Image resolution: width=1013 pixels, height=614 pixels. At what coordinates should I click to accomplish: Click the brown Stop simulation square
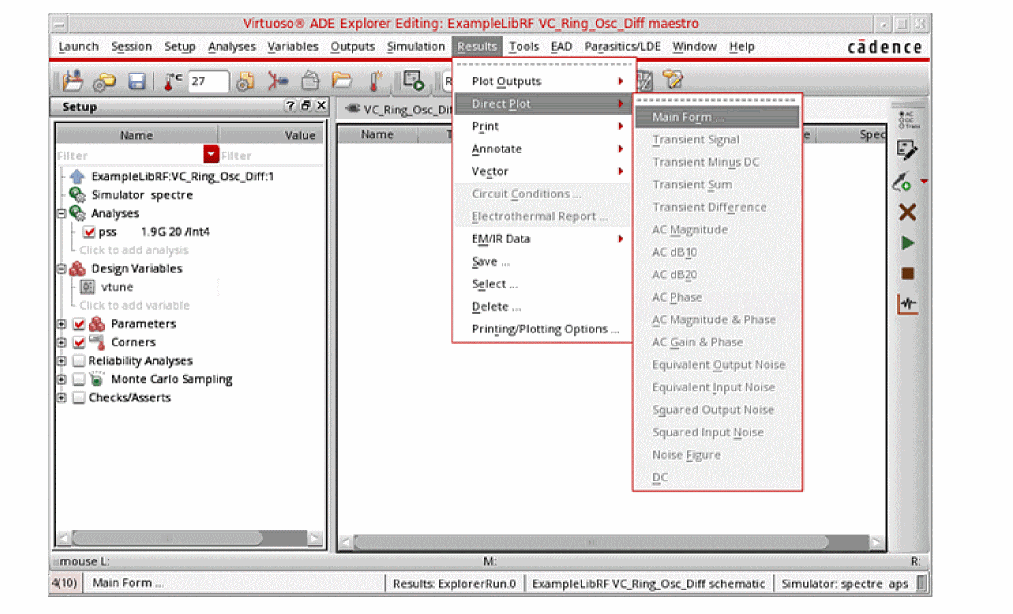click(x=907, y=273)
